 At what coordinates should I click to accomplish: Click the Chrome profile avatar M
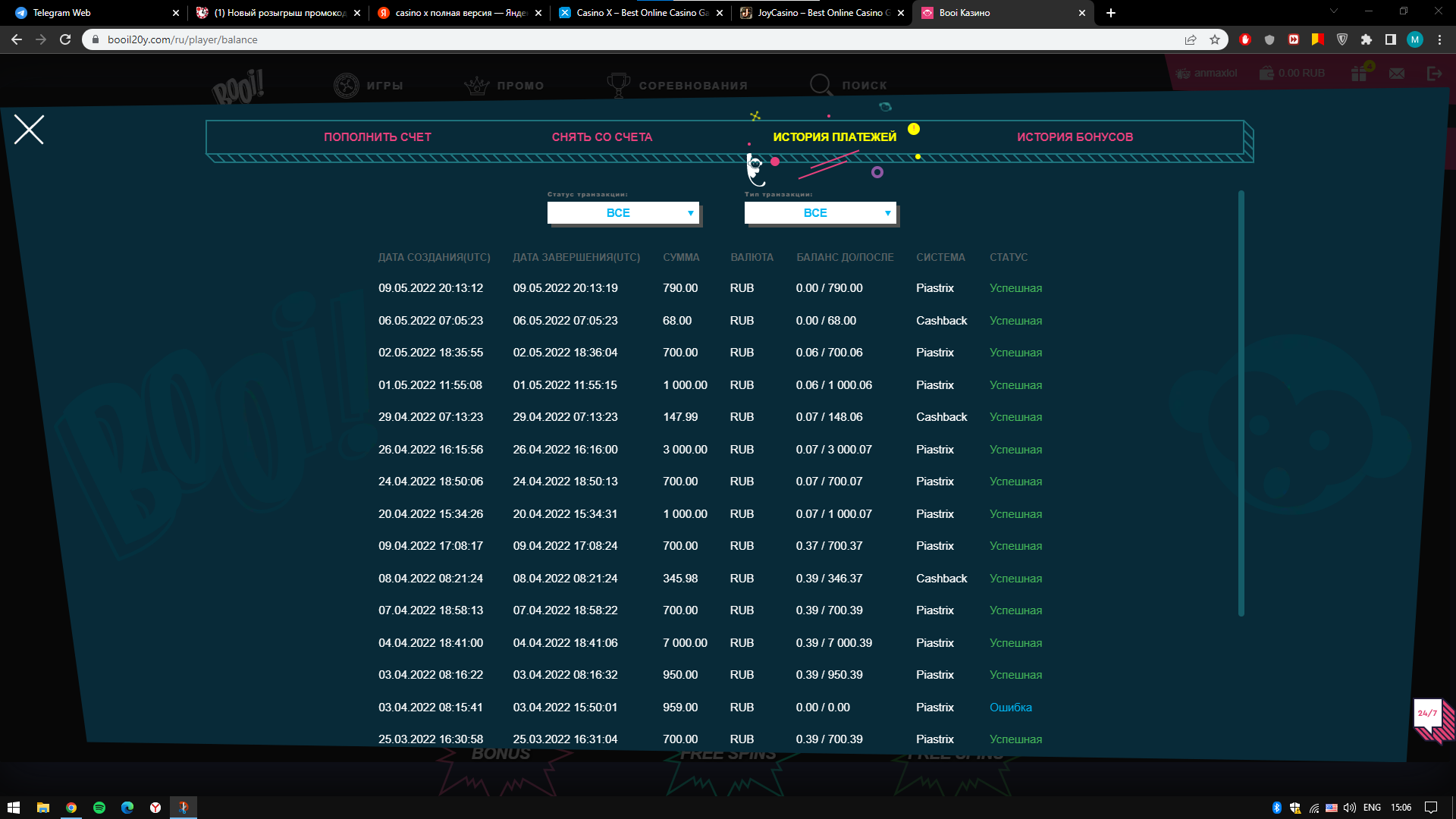click(x=1415, y=39)
